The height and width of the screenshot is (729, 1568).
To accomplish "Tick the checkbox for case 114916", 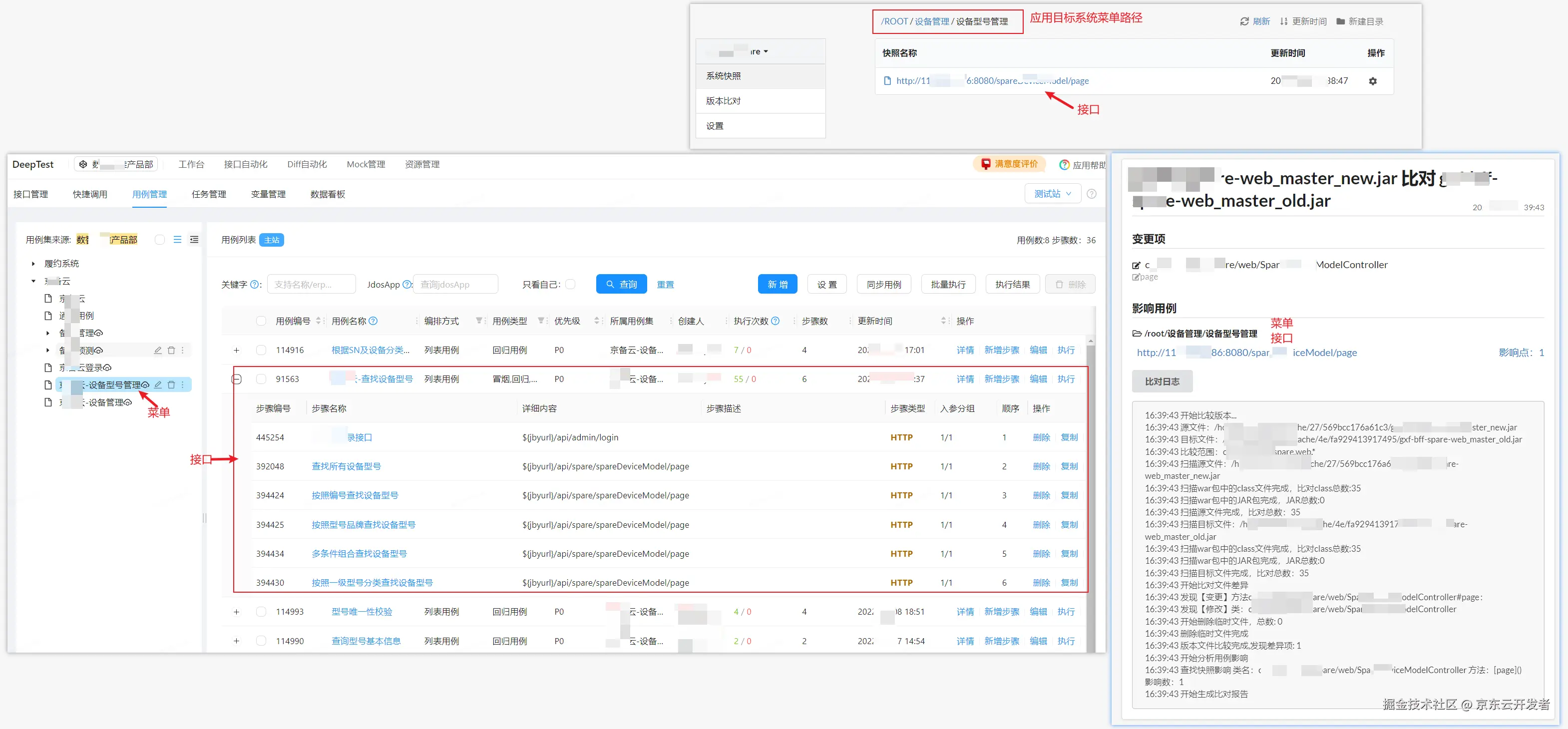I will 261,350.
